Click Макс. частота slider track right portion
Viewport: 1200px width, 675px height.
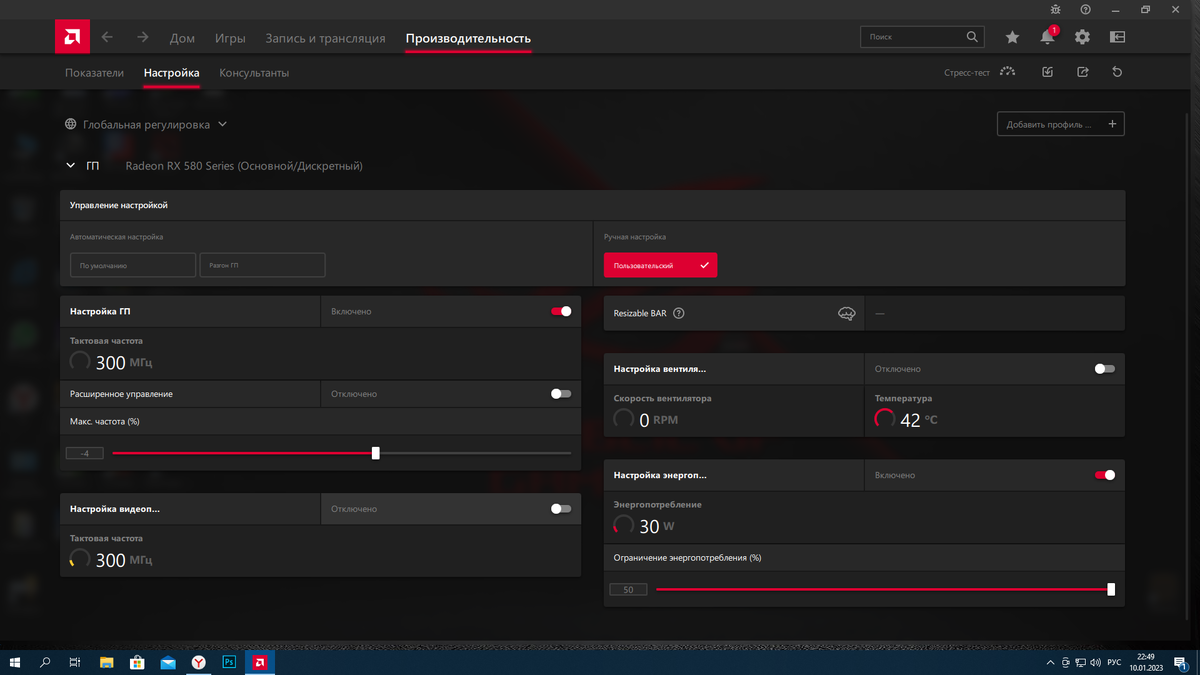[475, 453]
